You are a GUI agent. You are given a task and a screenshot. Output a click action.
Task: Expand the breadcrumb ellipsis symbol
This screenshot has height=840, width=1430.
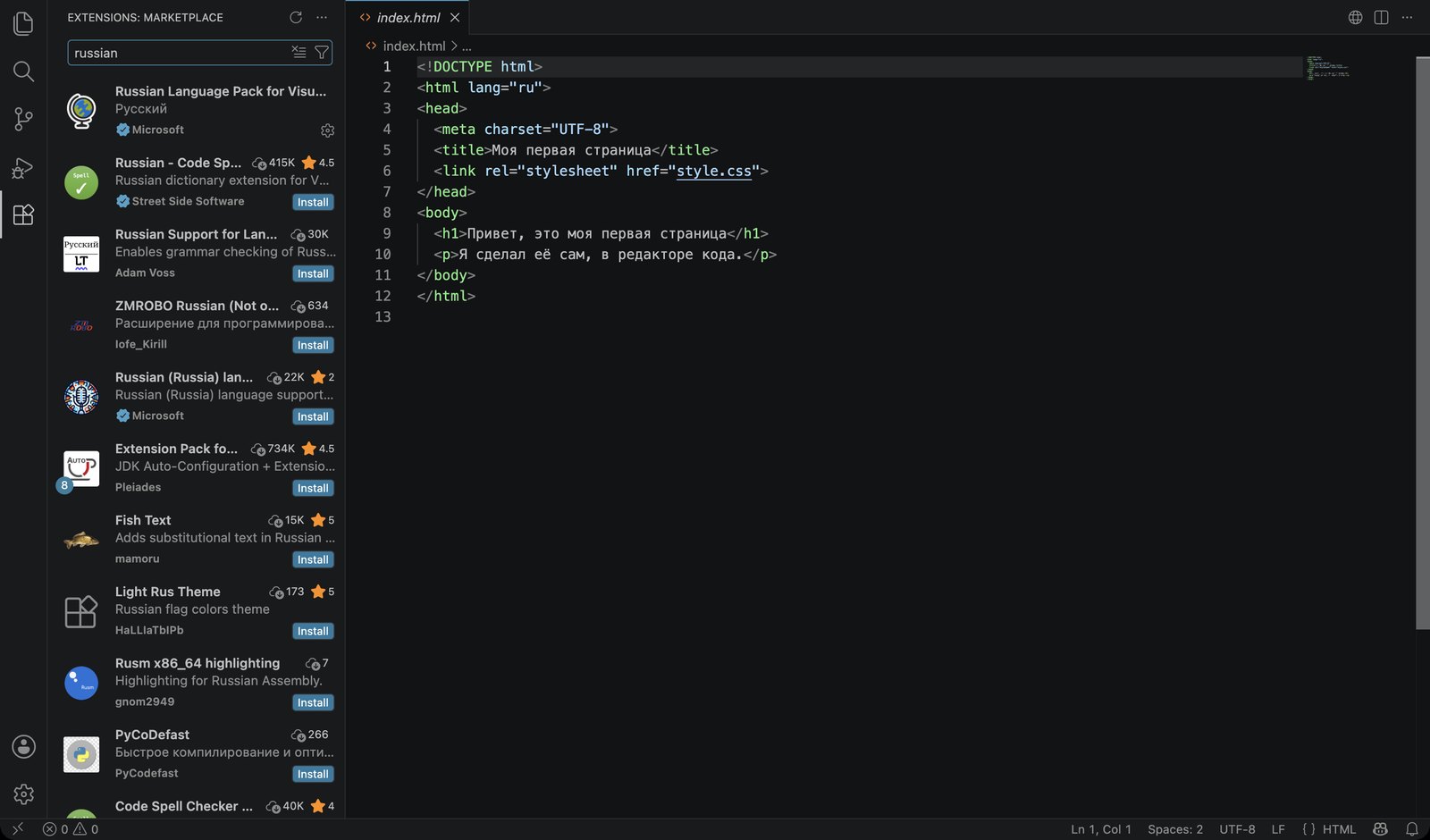coord(467,46)
